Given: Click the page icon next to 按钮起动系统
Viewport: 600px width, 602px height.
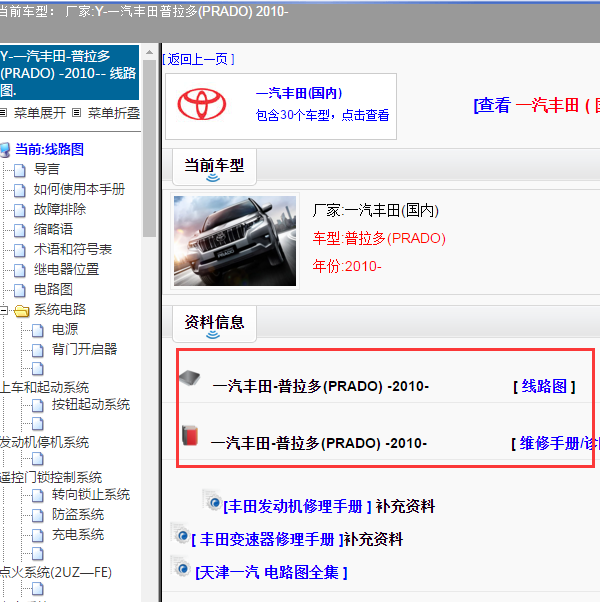Looking at the screenshot, I should (x=38, y=405).
